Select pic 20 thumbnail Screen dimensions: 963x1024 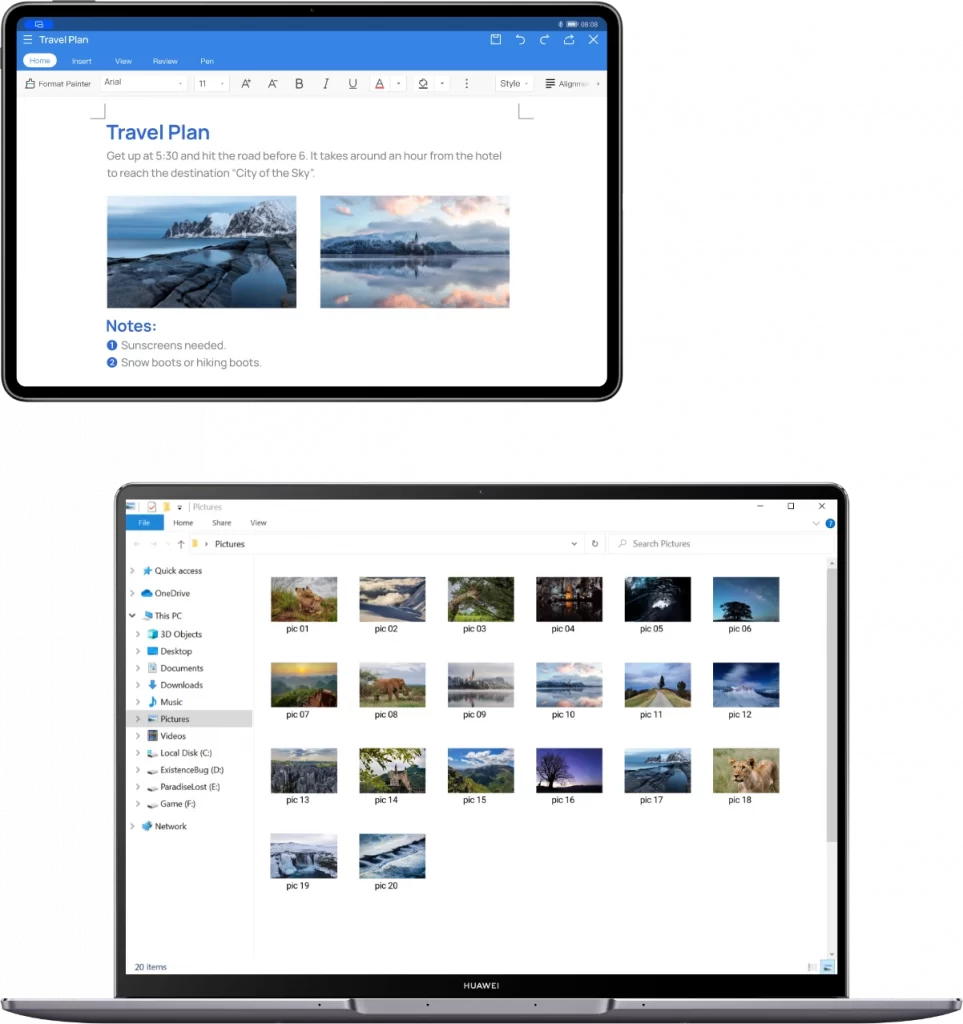[392, 856]
